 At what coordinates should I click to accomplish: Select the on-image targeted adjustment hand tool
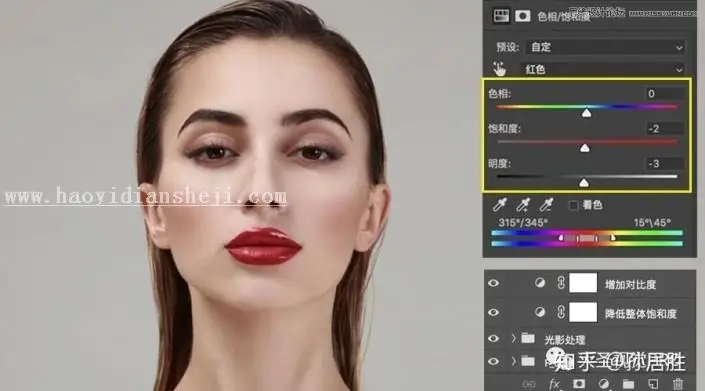[499, 69]
